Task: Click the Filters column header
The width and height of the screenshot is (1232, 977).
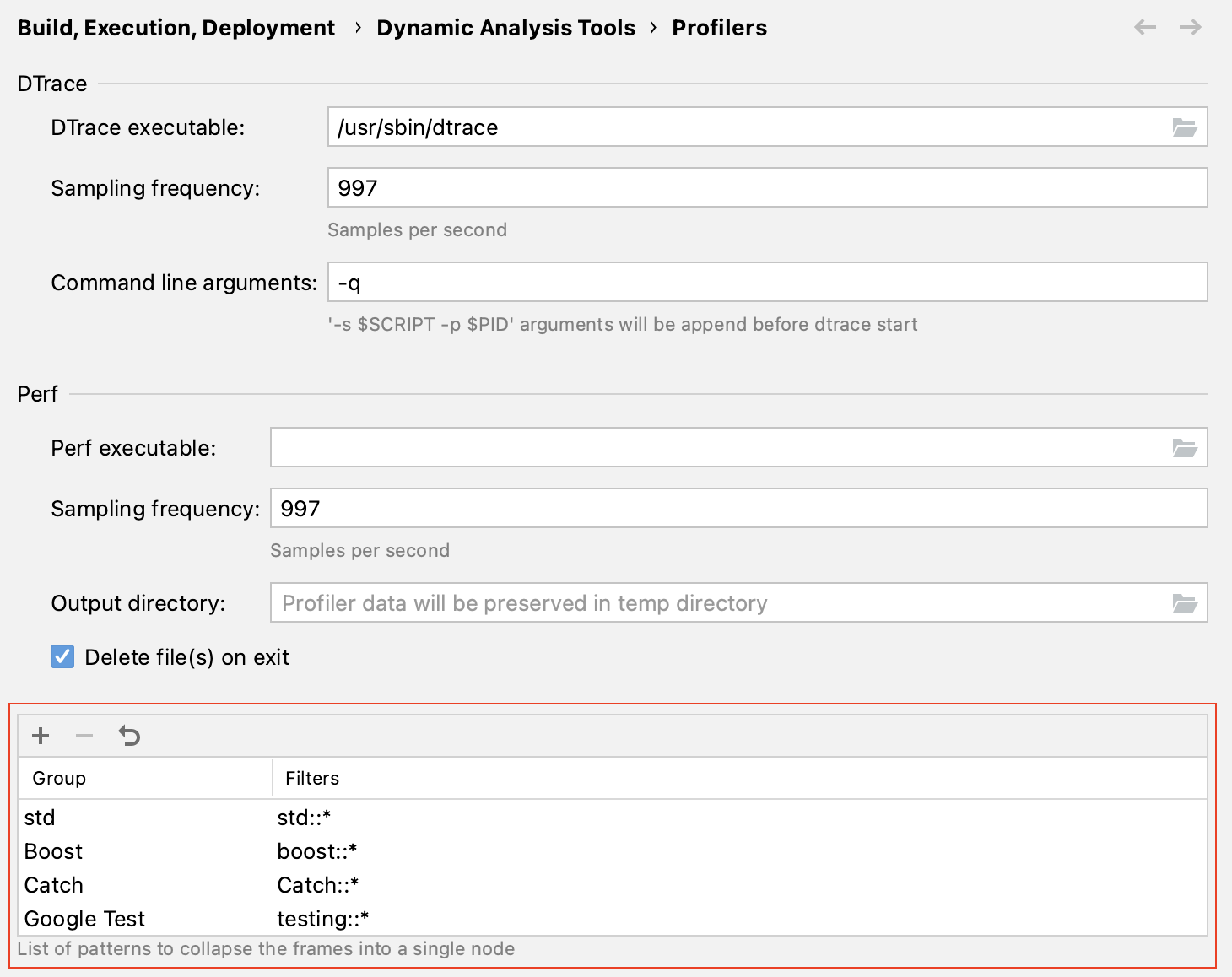Action: coord(312,778)
